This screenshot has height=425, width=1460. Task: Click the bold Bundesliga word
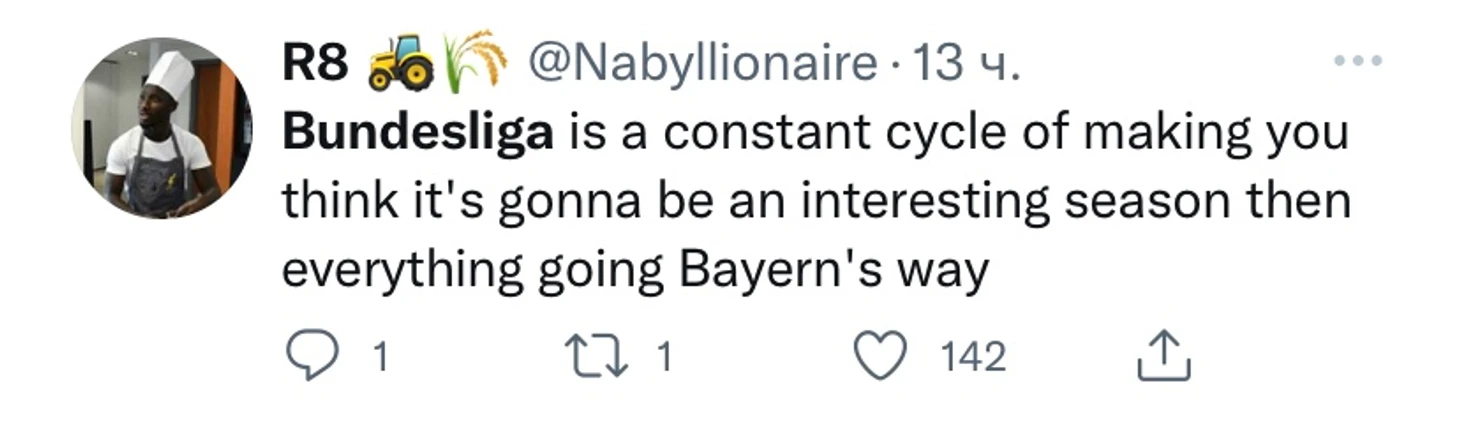[x=418, y=134]
